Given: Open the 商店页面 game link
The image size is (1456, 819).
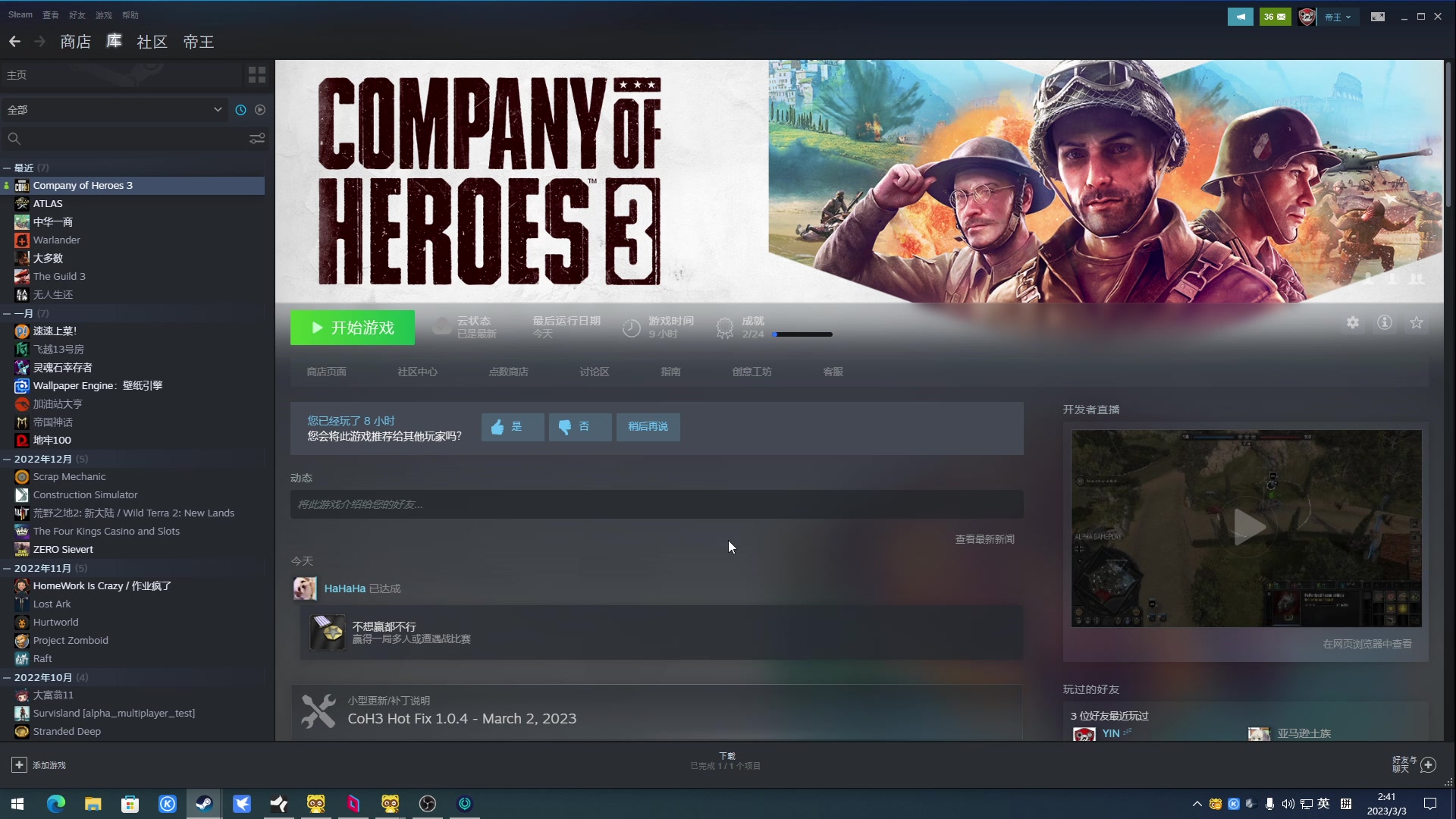Looking at the screenshot, I should coord(326,372).
